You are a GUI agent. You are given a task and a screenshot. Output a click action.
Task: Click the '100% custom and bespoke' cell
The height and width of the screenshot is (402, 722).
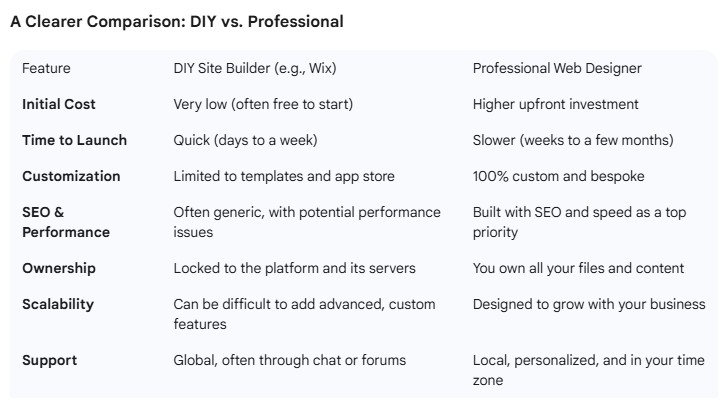pyautogui.click(x=558, y=176)
